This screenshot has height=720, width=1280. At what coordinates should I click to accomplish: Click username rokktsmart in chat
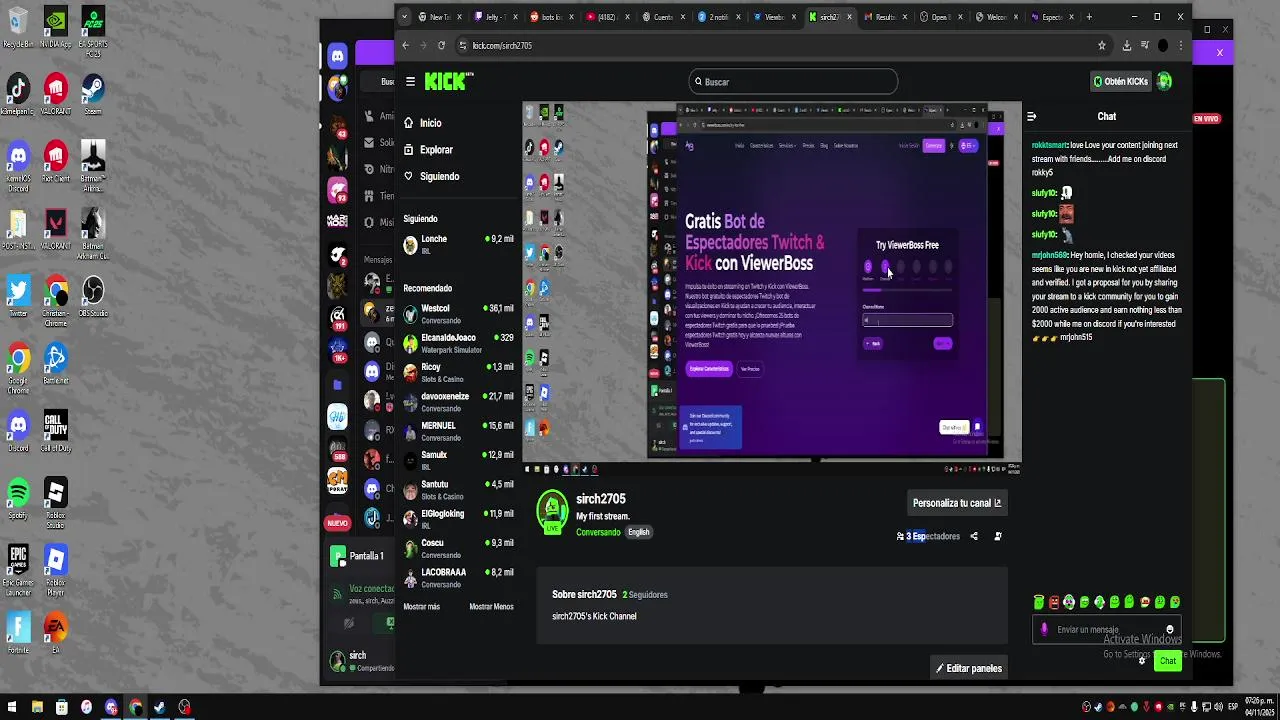click(1050, 145)
